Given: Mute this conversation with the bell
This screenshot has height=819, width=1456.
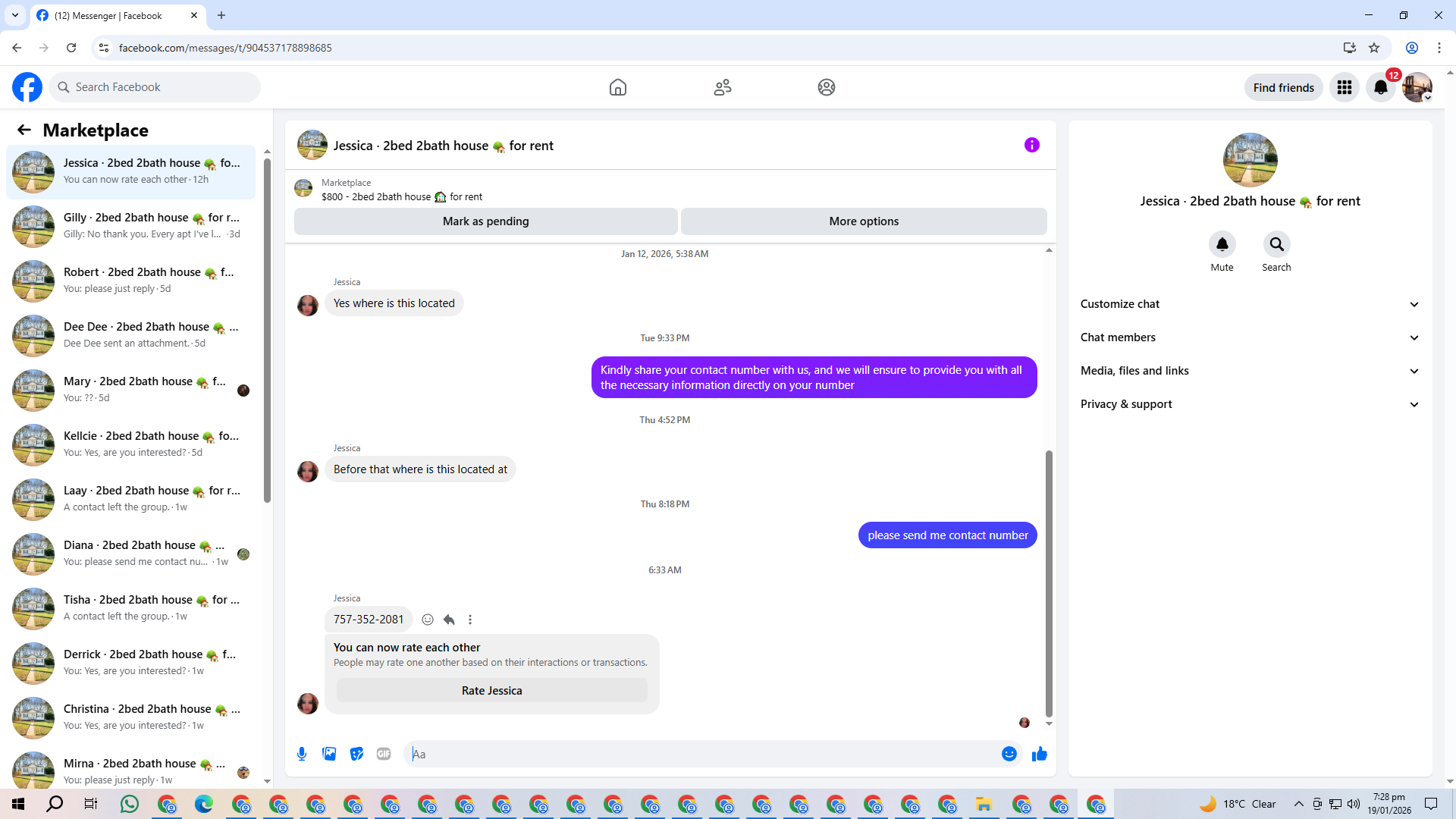Looking at the screenshot, I should click(x=1222, y=244).
